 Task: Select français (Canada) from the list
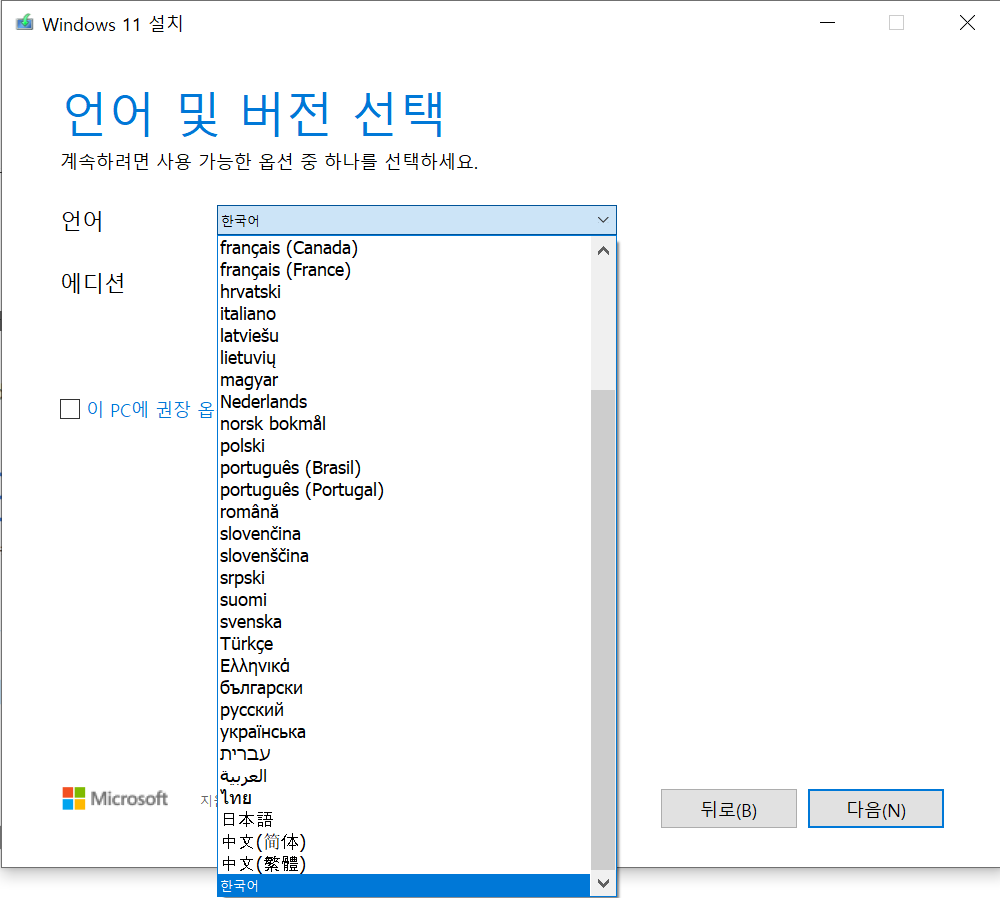[404, 247]
